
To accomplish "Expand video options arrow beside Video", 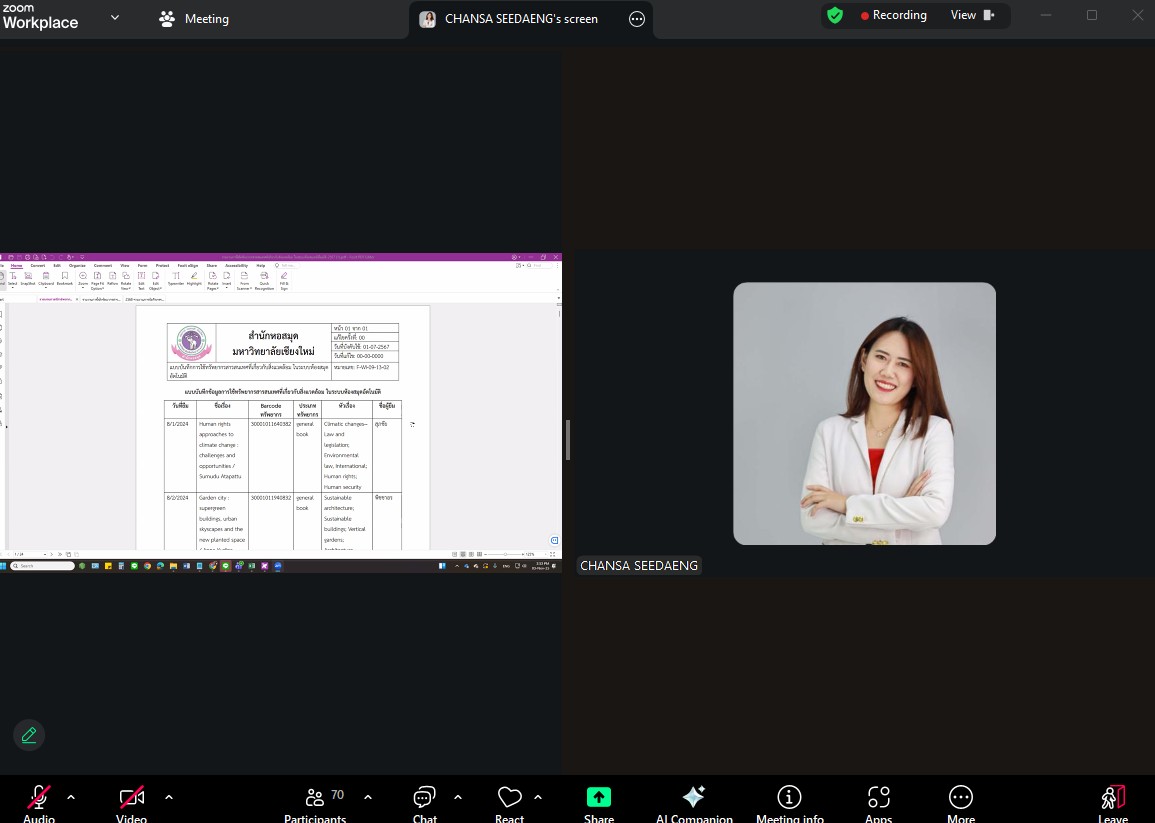I will (x=168, y=797).
